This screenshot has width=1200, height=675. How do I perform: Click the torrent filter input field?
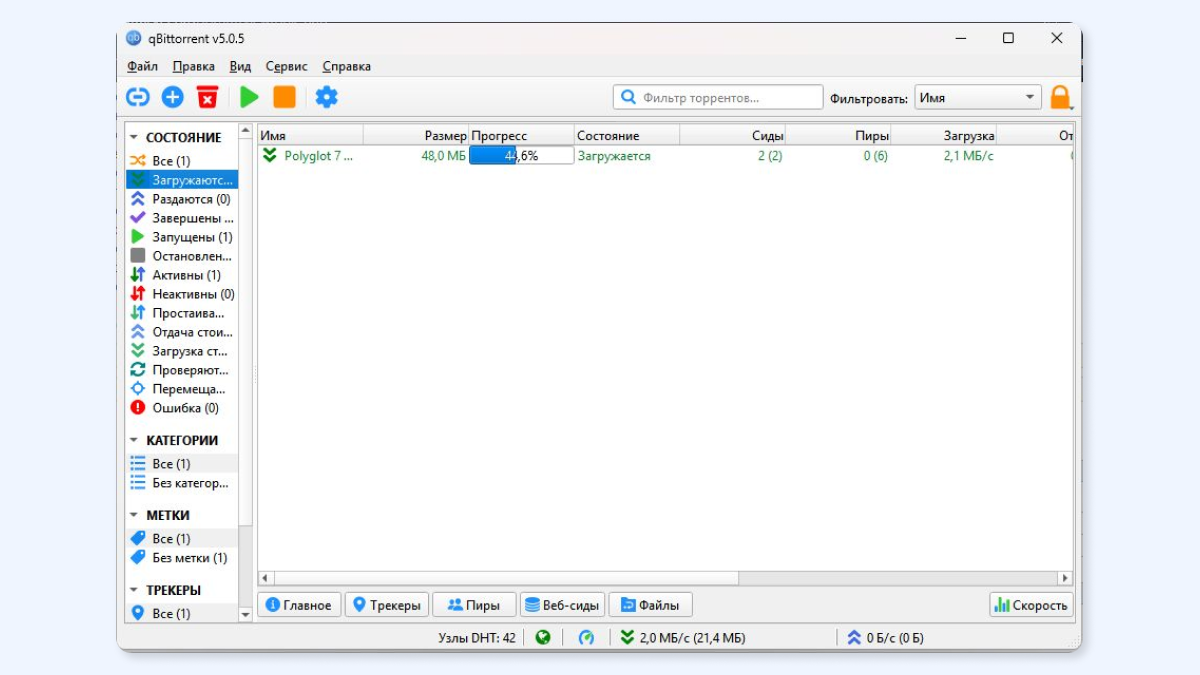click(718, 98)
